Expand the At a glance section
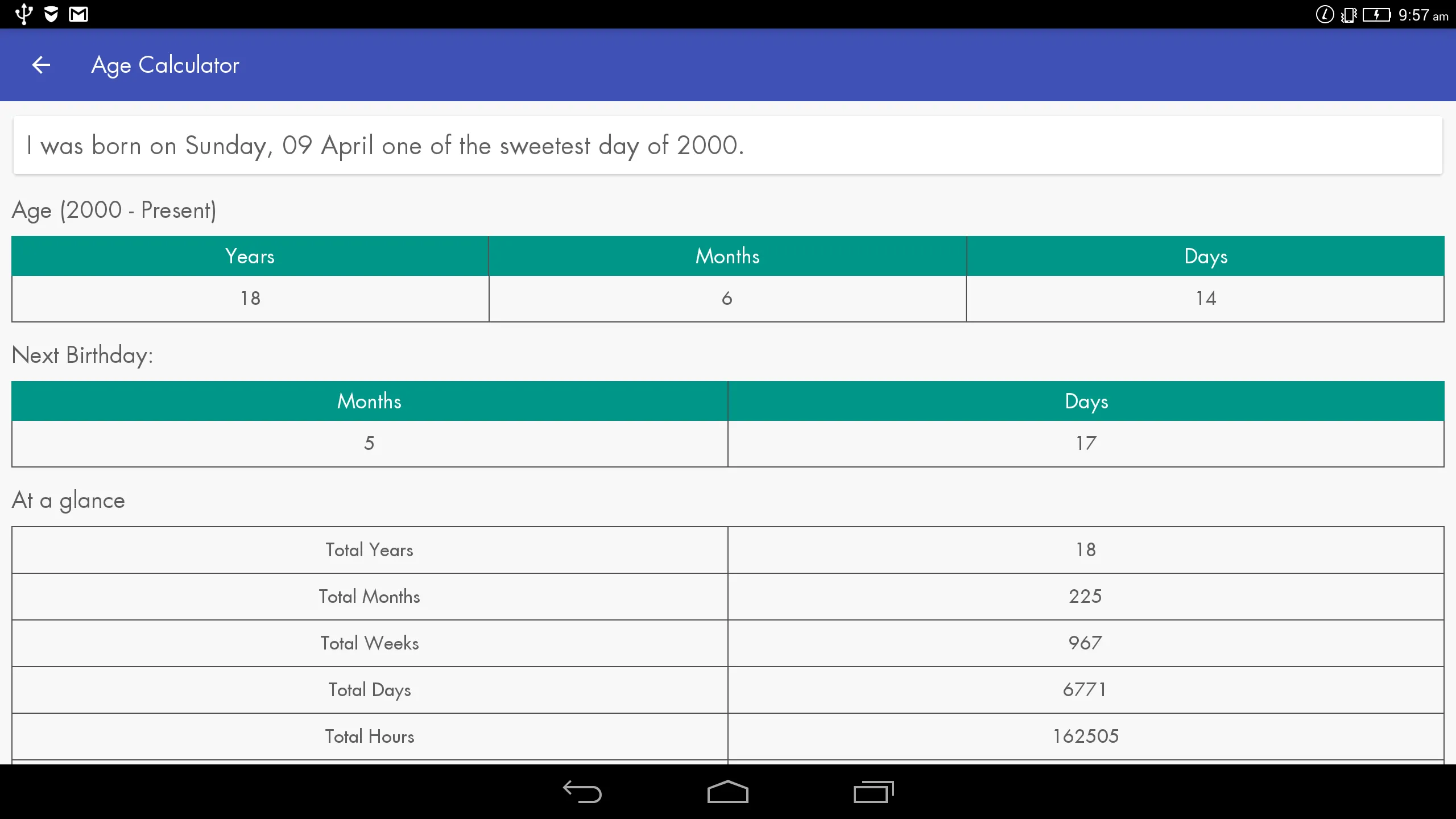This screenshot has height=819, width=1456. pyautogui.click(x=68, y=499)
